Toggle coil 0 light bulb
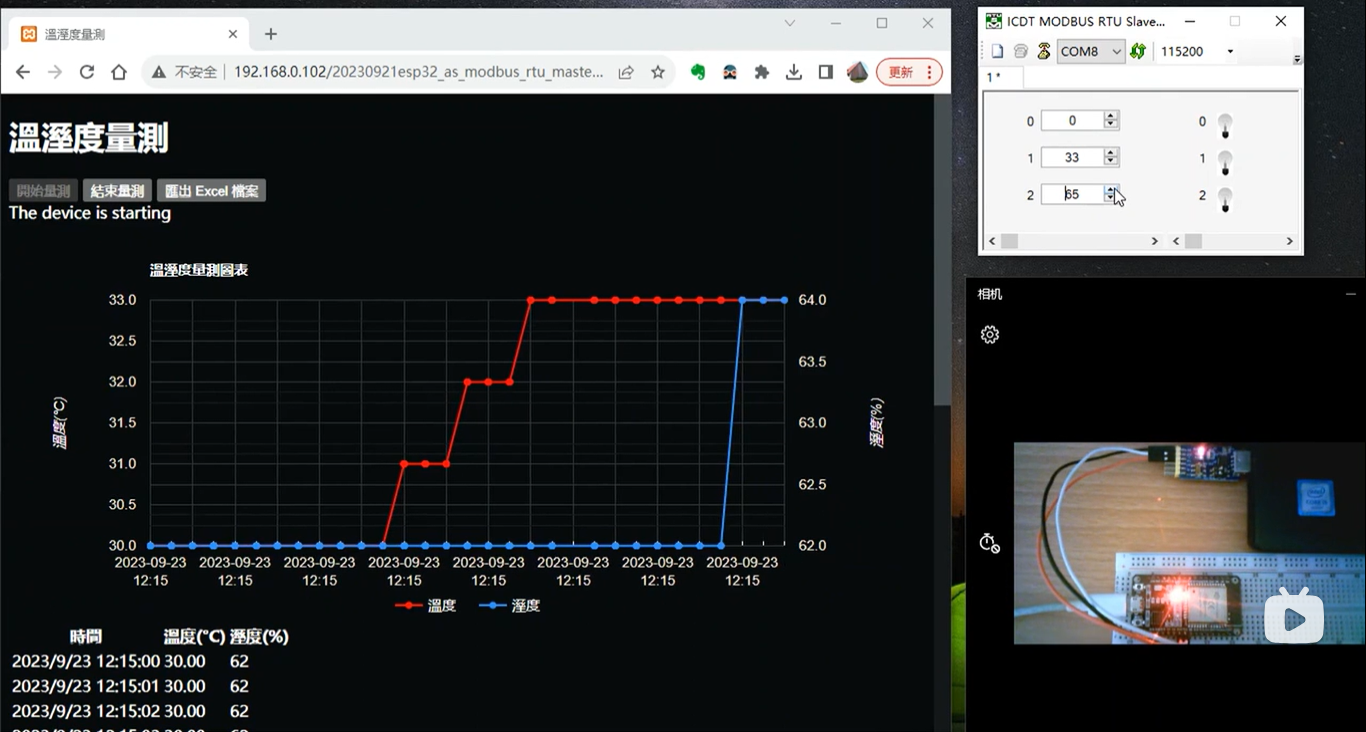This screenshot has width=1366, height=732. coord(1224,125)
